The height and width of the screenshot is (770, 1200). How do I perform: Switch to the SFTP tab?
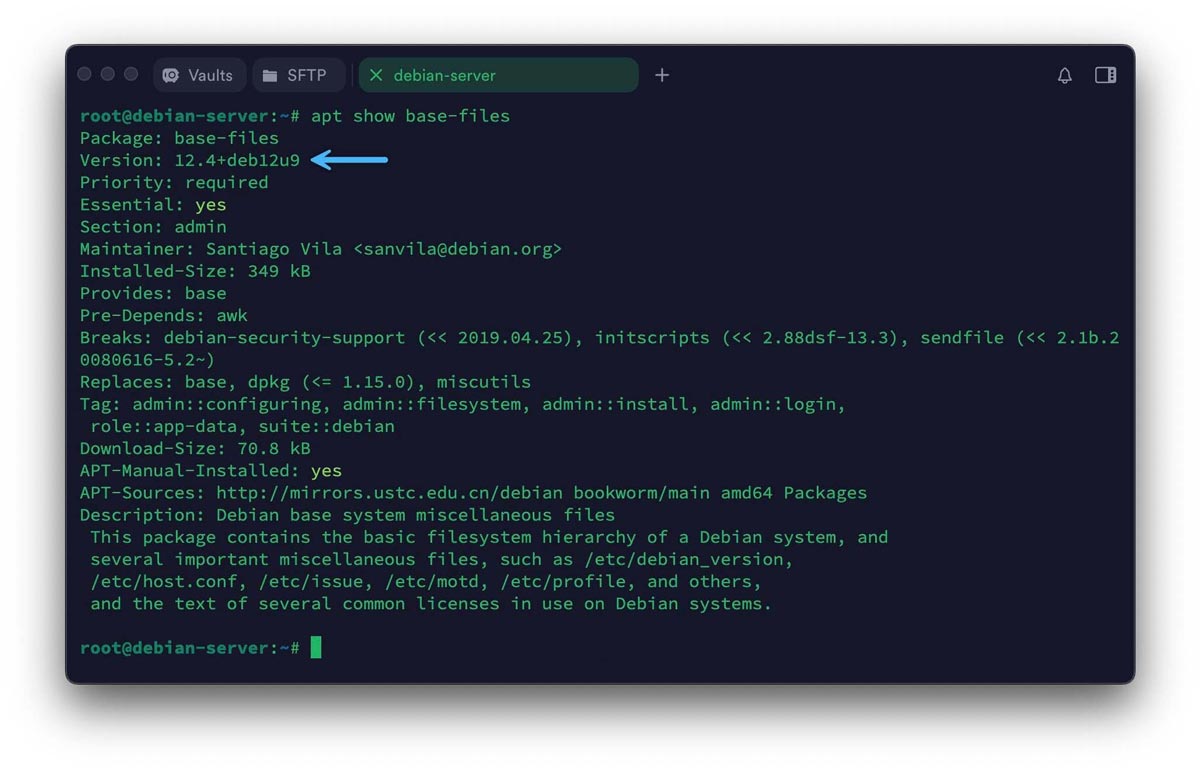[297, 75]
